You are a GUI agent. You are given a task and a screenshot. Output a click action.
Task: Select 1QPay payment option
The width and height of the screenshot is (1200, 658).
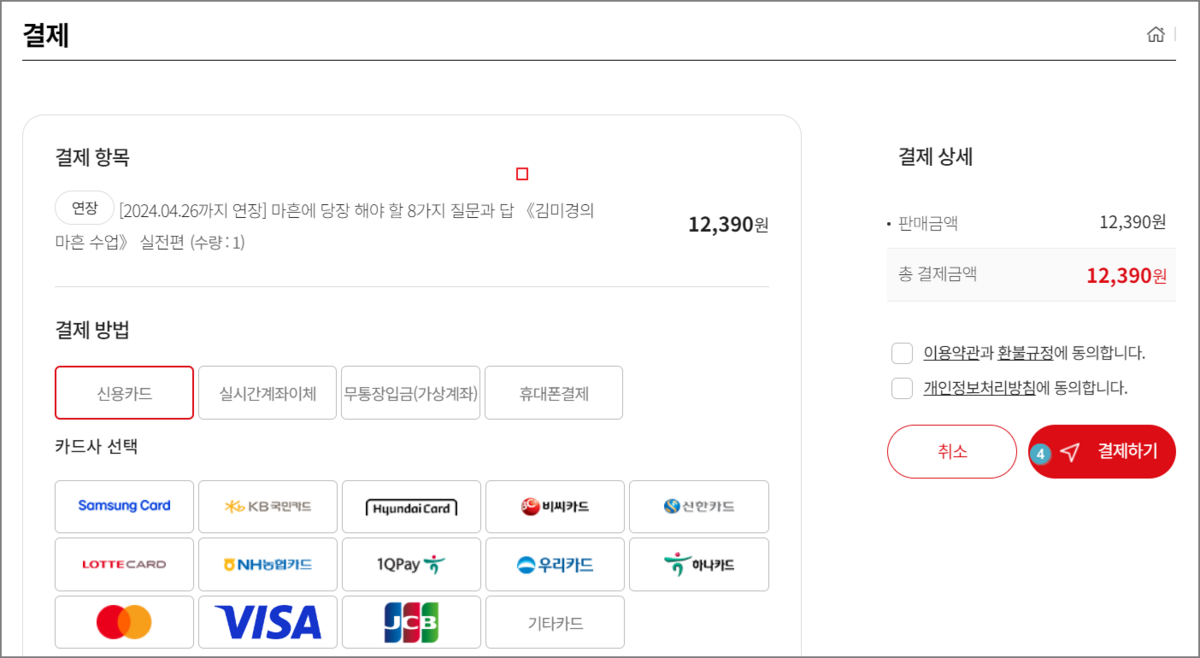(411, 564)
